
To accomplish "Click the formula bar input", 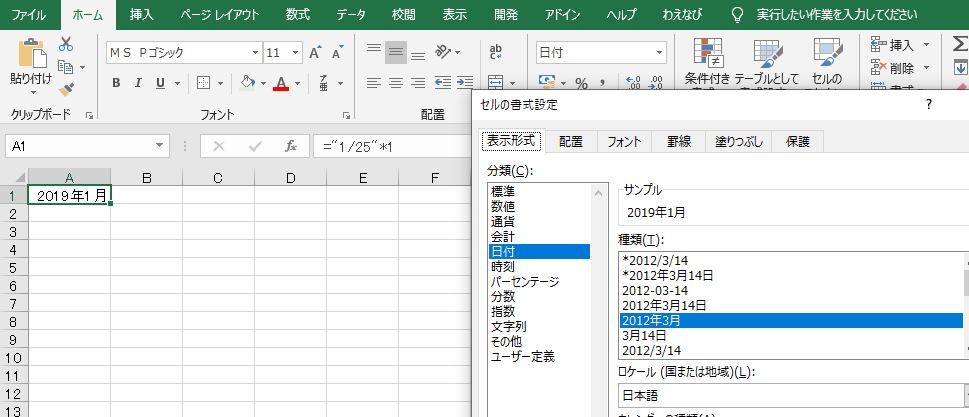I will [x=392, y=146].
